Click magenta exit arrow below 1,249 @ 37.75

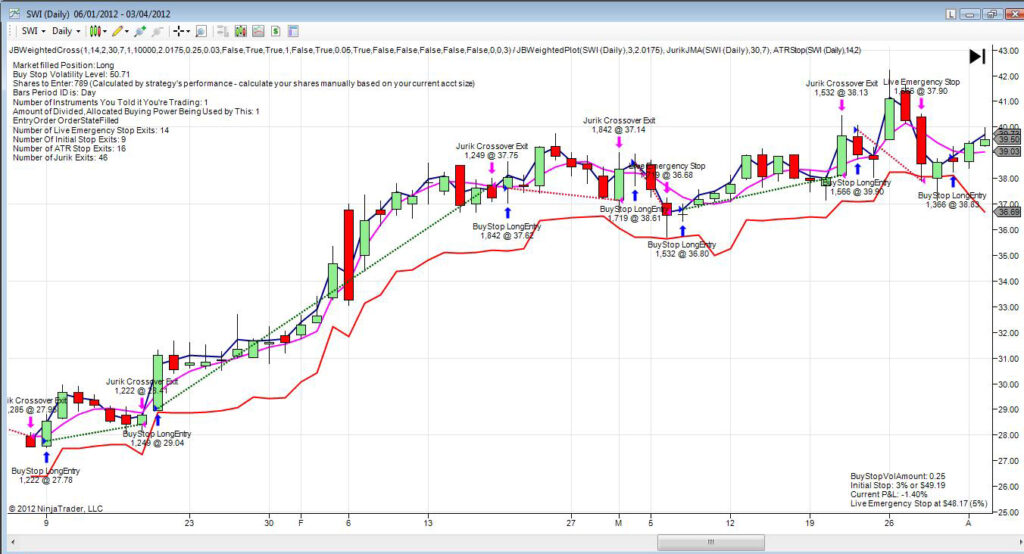492,168
